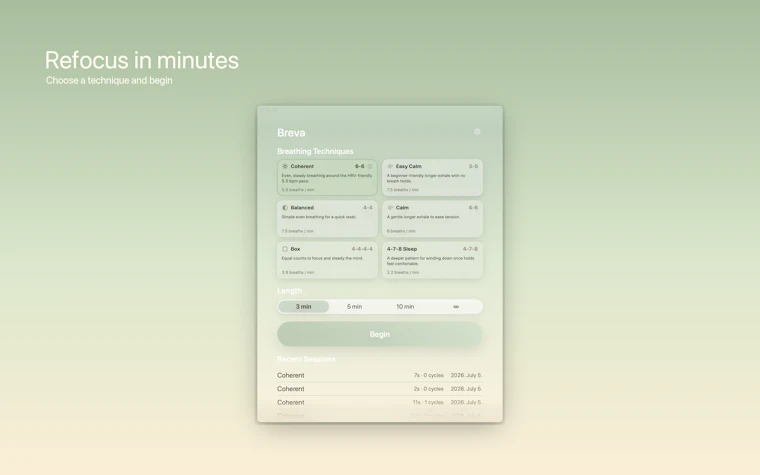Click the 4-7-8 Sleep "deeper pattern" description
This screenshot has width=760, height=475.
(430, 261)
